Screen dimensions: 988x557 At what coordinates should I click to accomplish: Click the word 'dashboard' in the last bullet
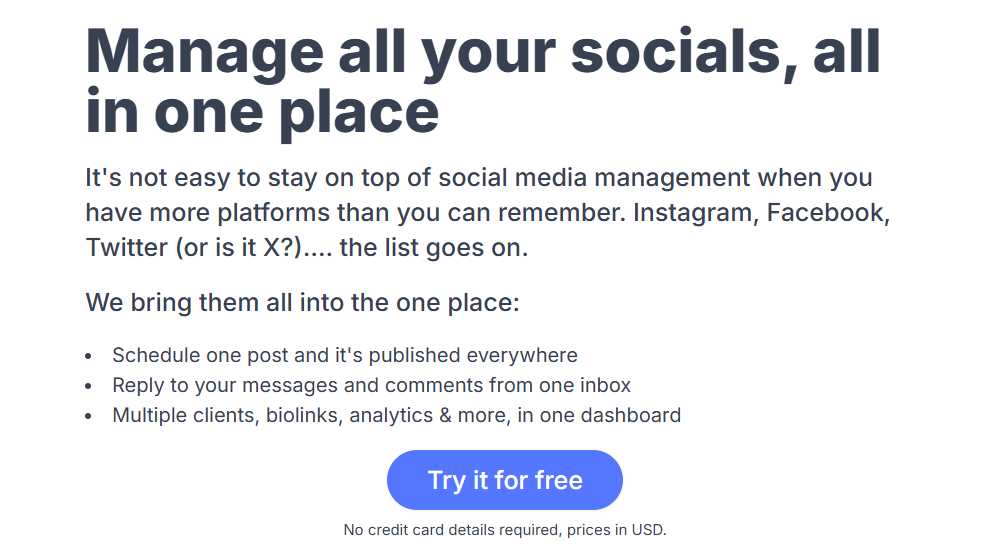(631, 415)
